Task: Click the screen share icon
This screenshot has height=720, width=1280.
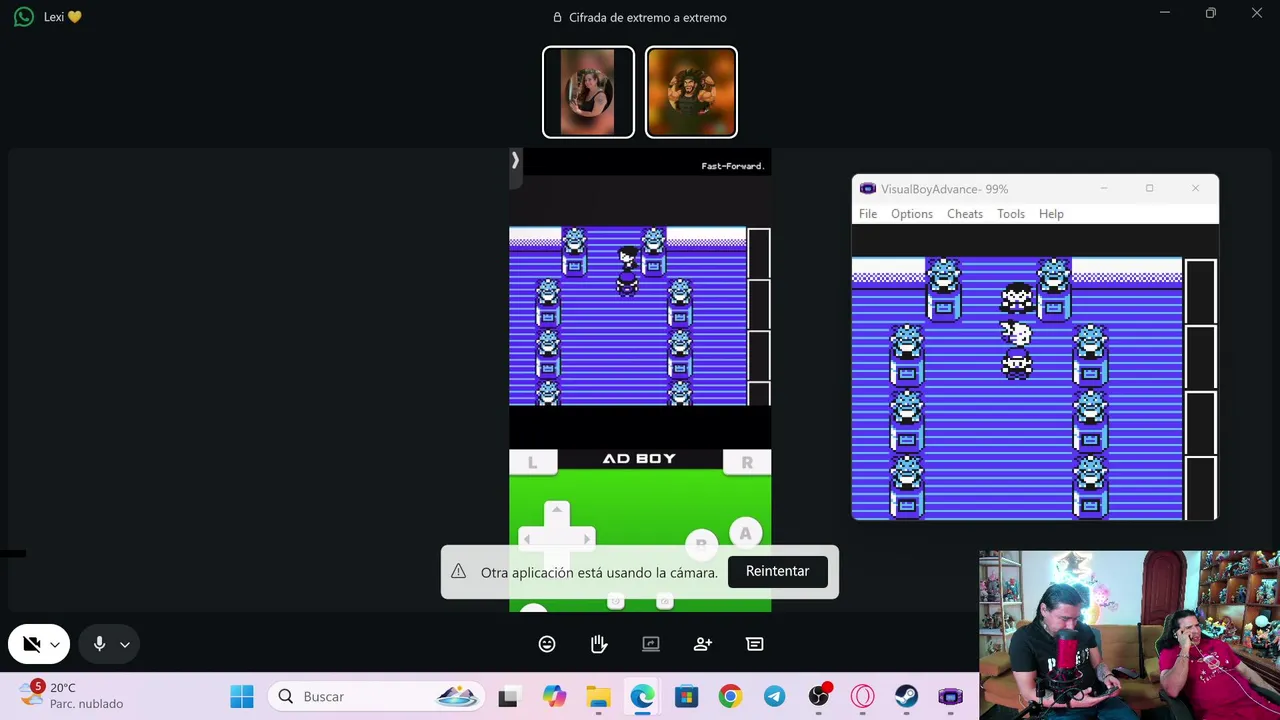Action: (x=651, y=644)
